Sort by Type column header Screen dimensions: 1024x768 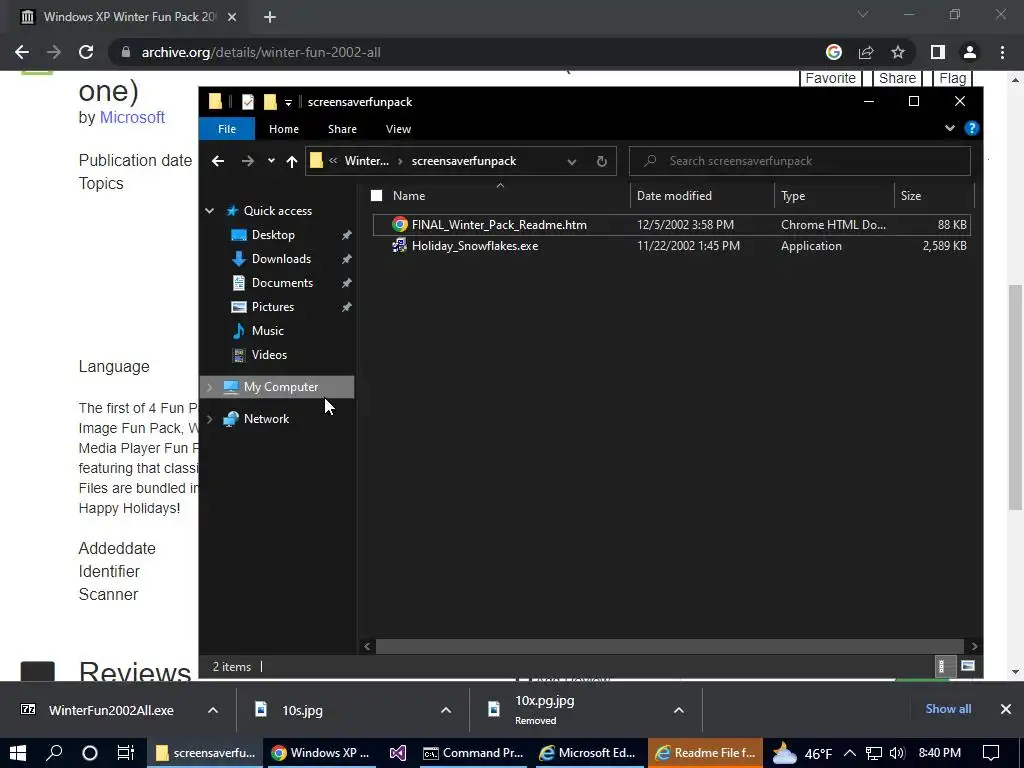click(793, 195)
